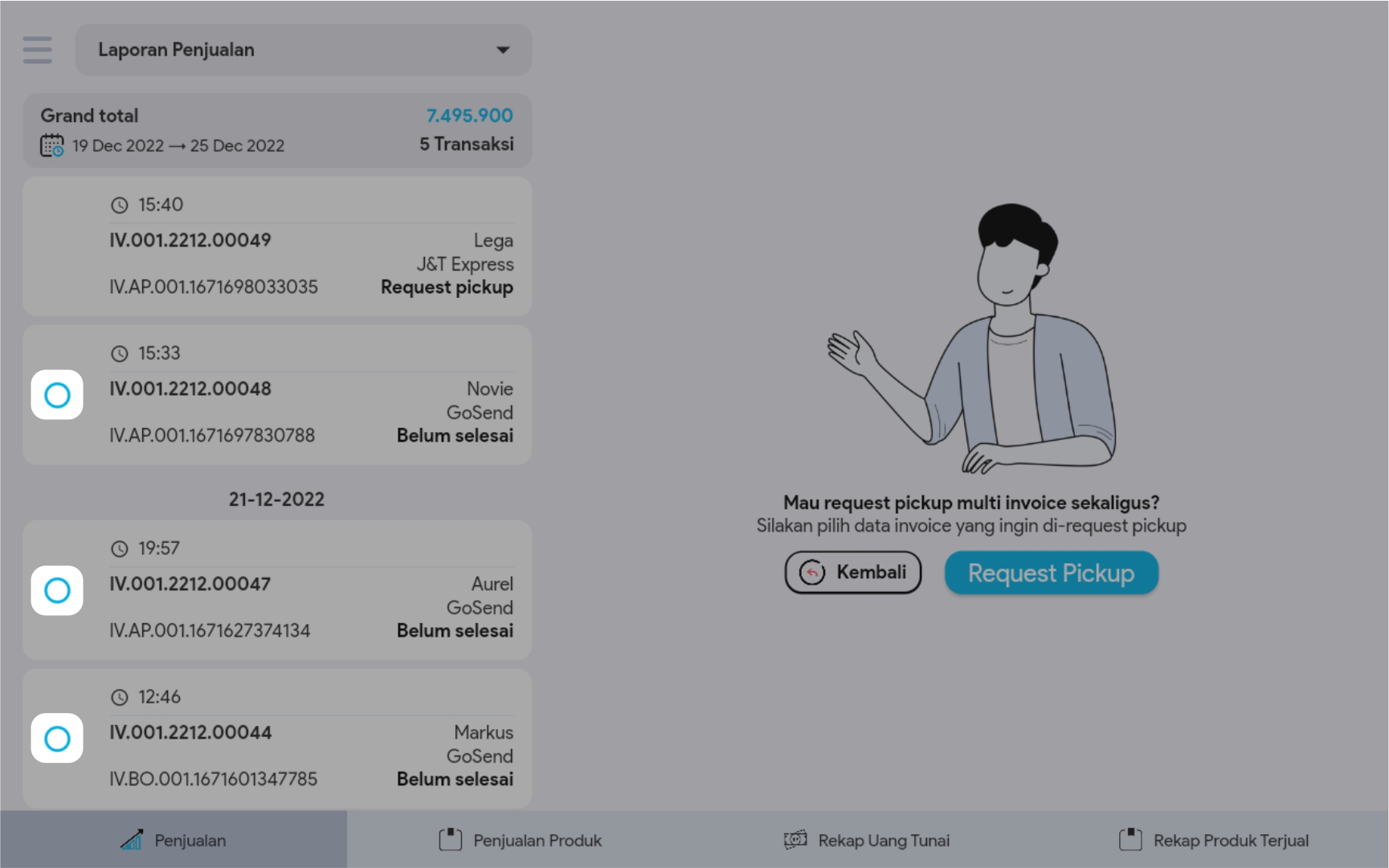Click the back arrow icon in Kembali

[x=812, y=573]
